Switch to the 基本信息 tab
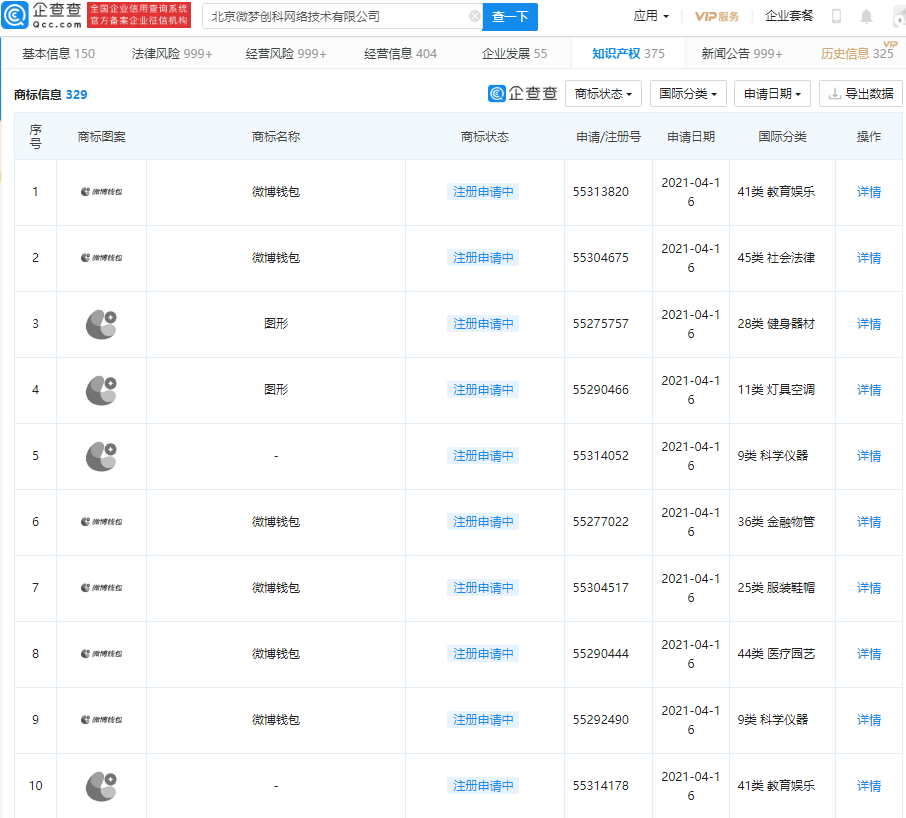The height and width of the screenshot is (818, 906). [x=58, y=54]
